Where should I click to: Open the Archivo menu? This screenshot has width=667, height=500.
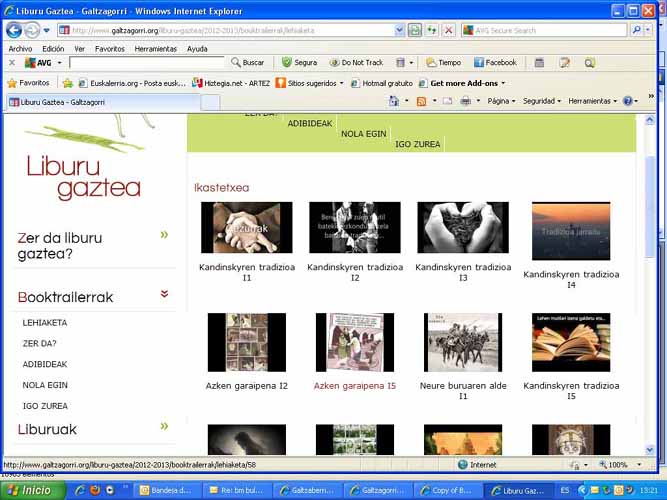pos(20,49)
